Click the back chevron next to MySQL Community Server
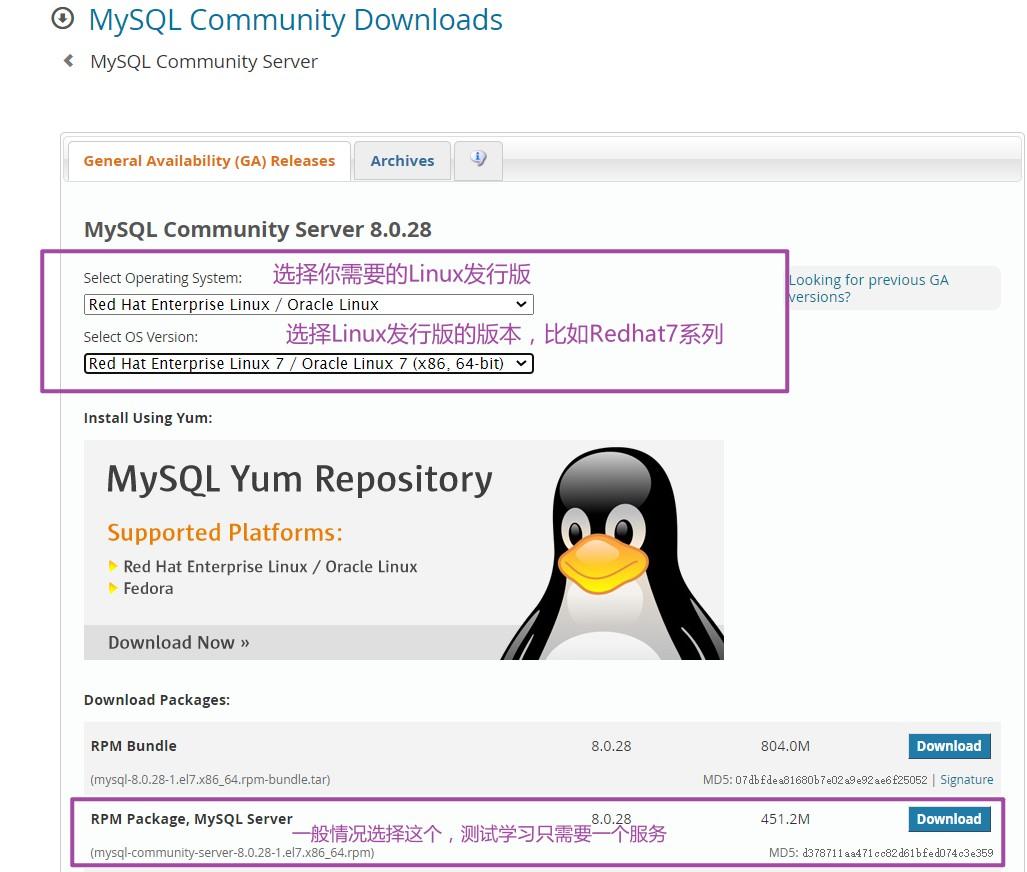This screenshot has width=1027, height=872. 67,60
